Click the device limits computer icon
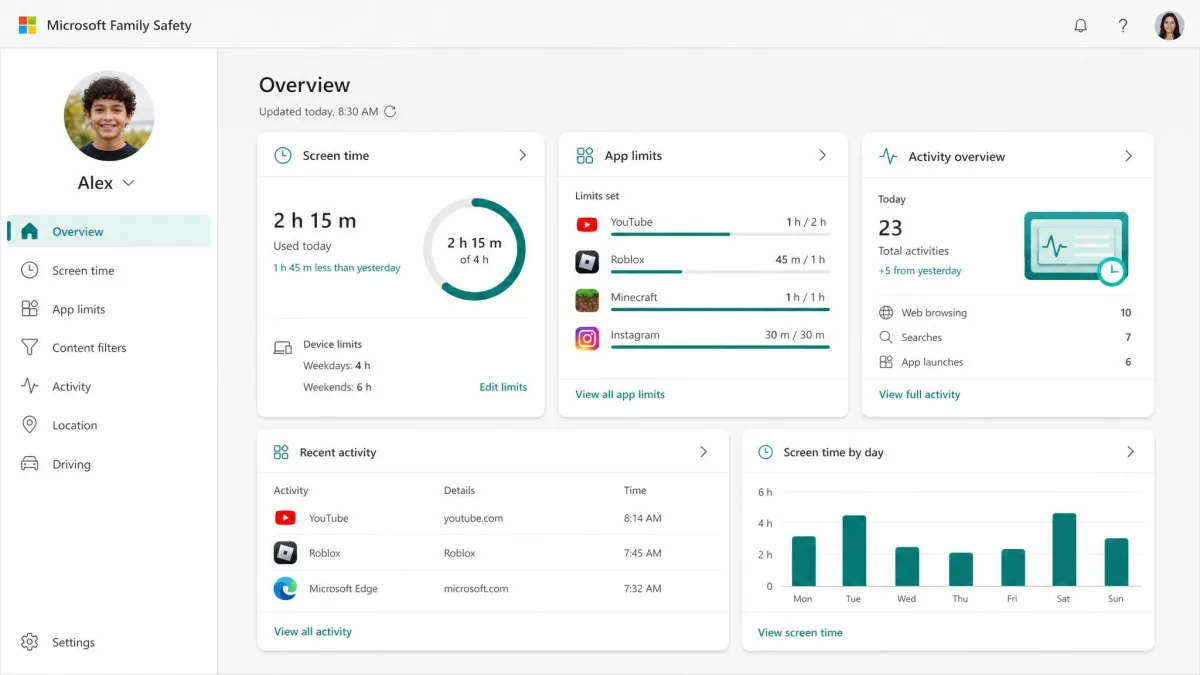 pyautogui.click(x=283, y=348)
